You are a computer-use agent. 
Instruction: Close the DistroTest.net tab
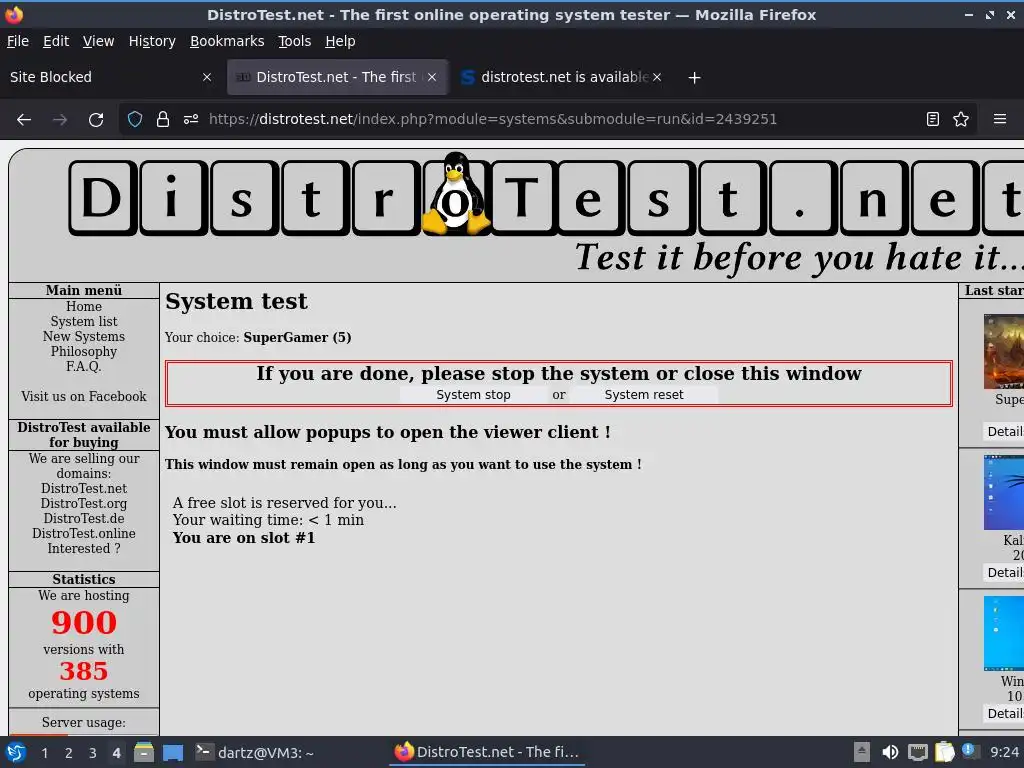432,77
